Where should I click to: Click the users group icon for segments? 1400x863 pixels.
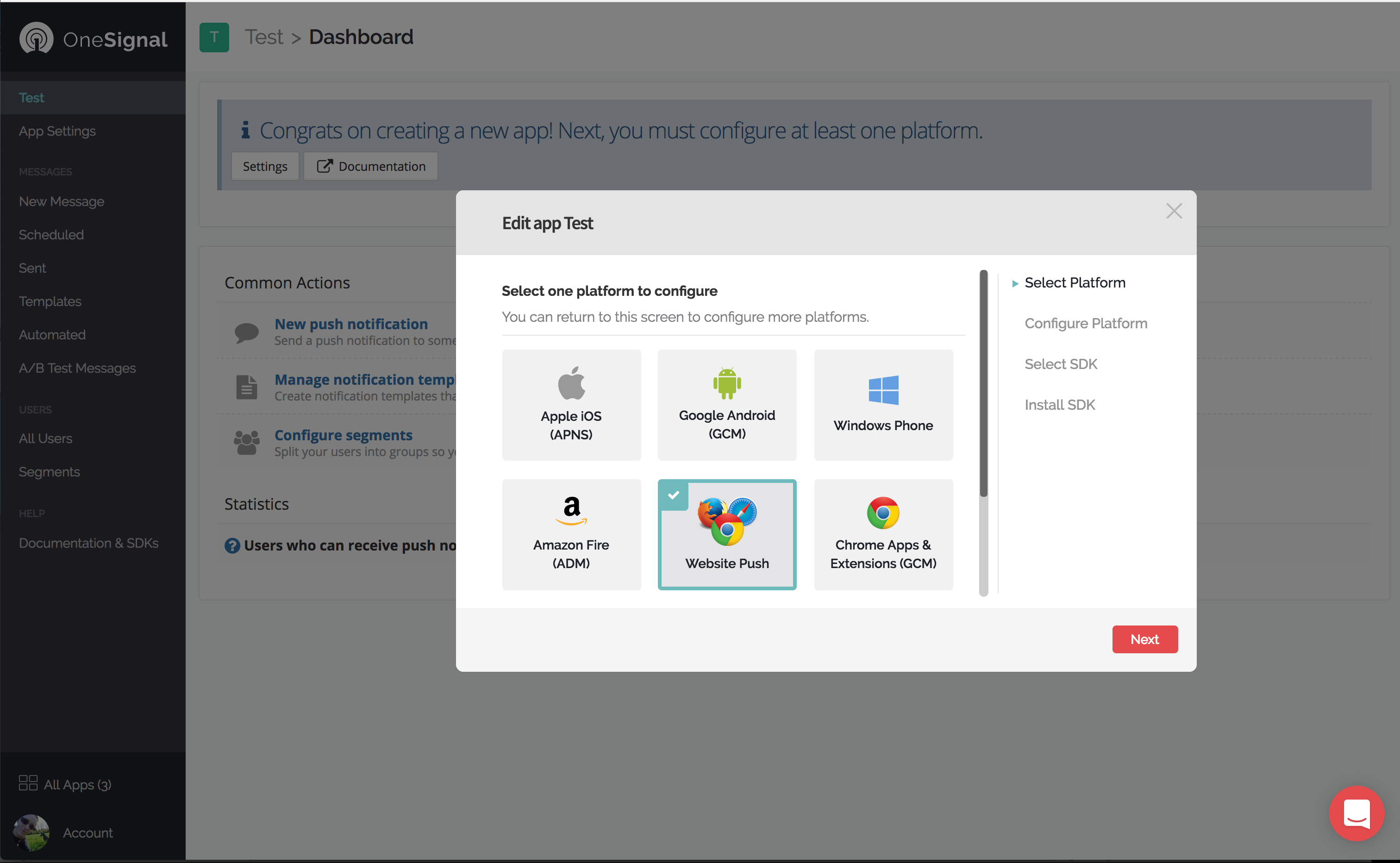point(247,443)
